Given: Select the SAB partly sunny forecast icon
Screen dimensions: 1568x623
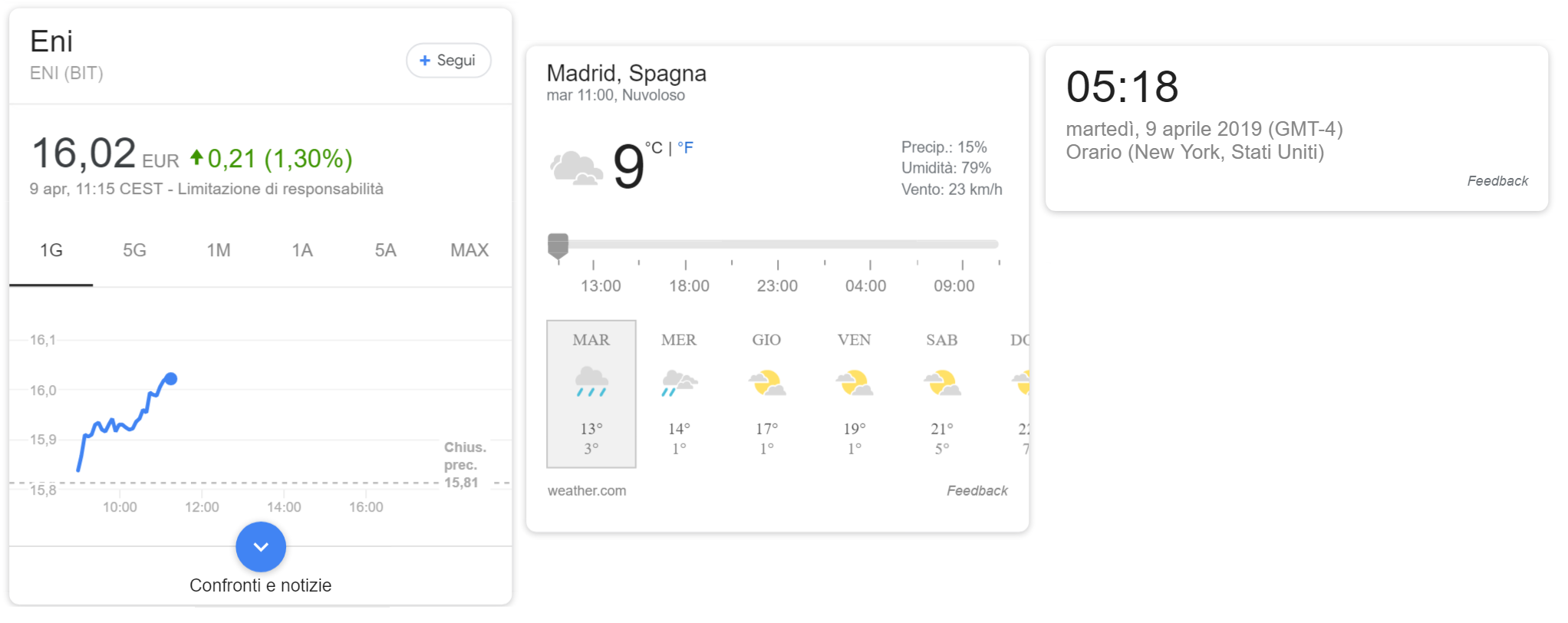Looking at the screenshot, I should click(942, 382).
